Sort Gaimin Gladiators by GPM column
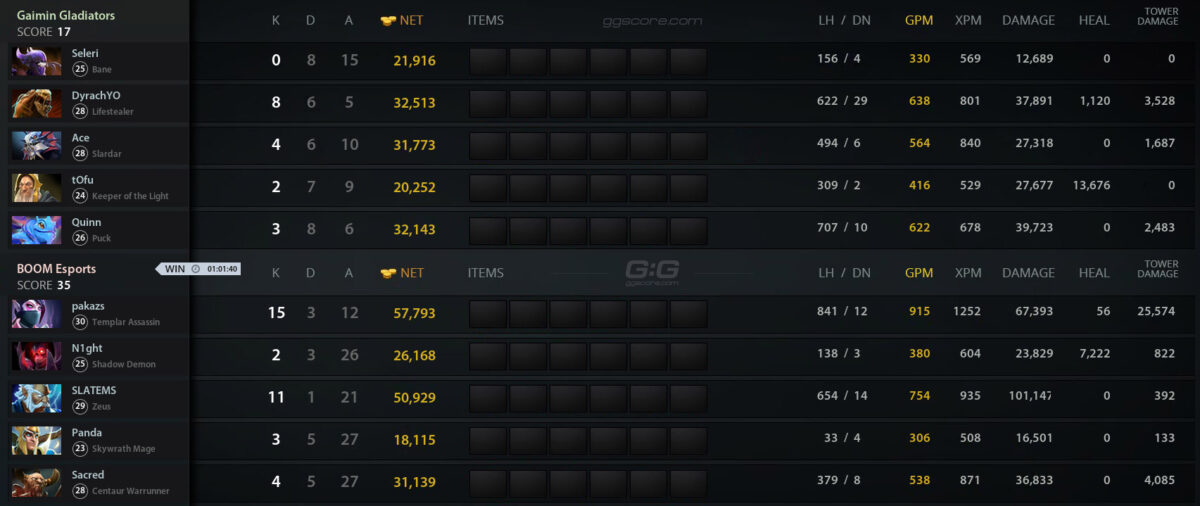Viewport: 1200px width, 506px height. pos(919,20)
